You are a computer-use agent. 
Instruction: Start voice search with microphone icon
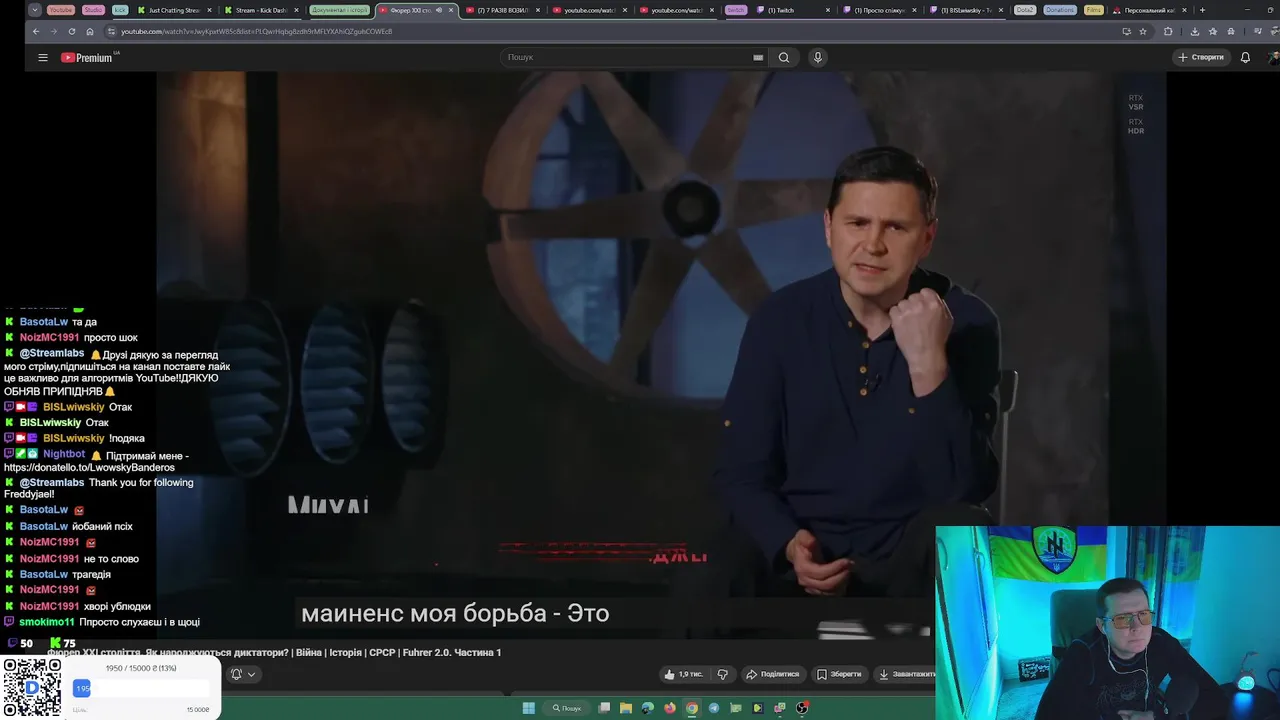817,57
